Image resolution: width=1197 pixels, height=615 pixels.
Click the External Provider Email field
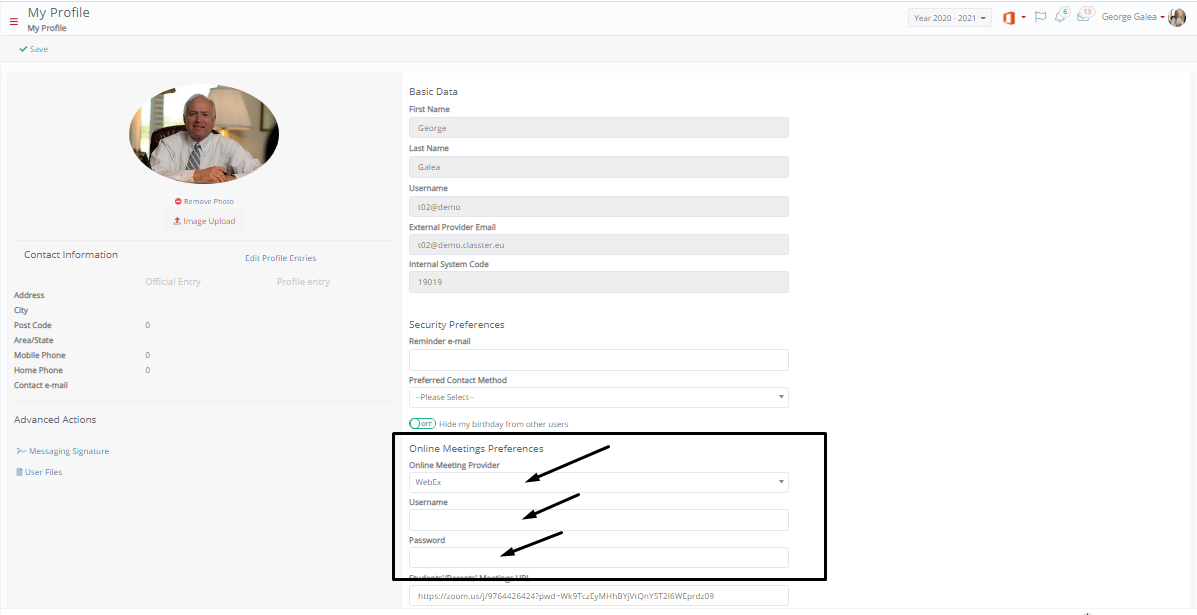[598, 245]
